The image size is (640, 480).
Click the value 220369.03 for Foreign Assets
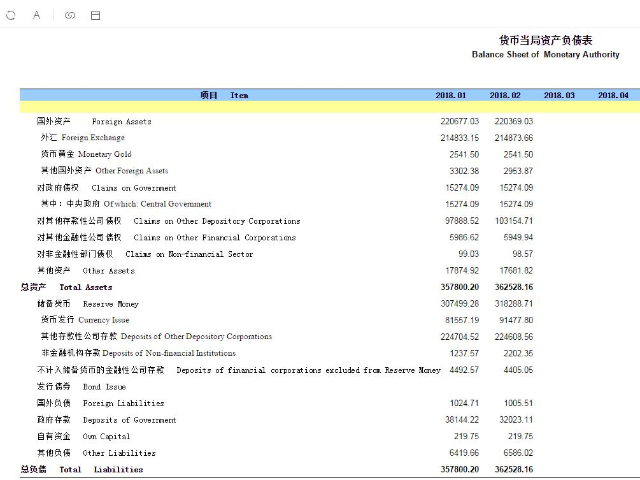514,121
